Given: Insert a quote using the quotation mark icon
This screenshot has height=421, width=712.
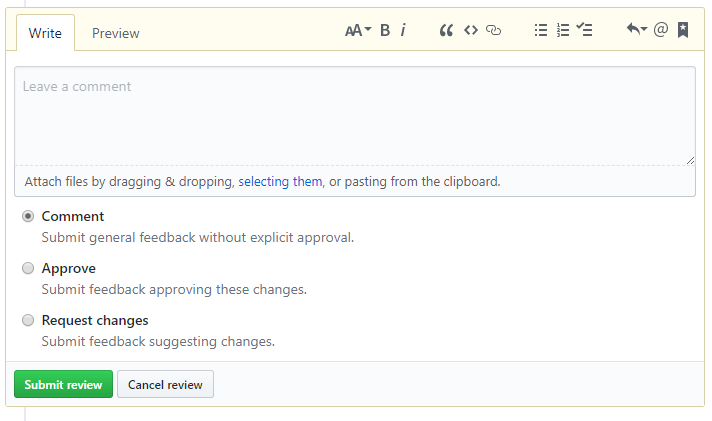Looking at the screenshot, I should [446, 30].
